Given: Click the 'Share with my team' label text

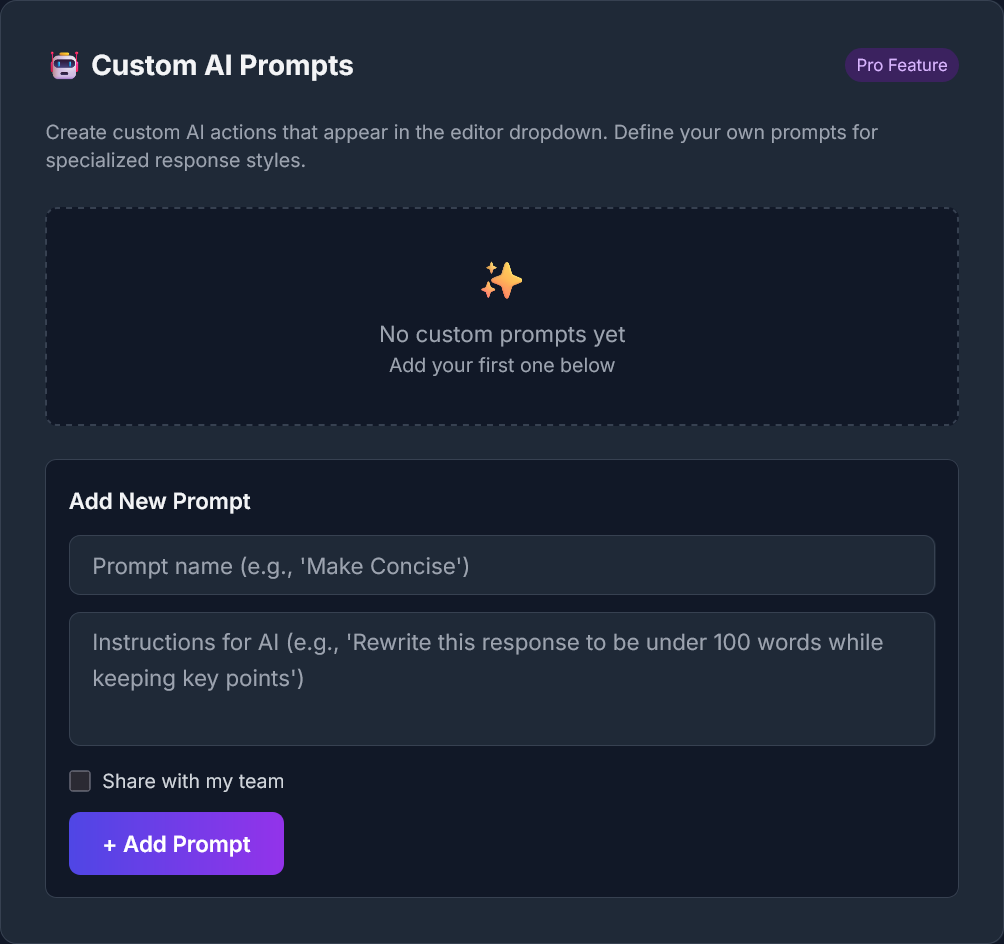Looking at the screenshot, I should pyautogui.click(x=193, y=781).
